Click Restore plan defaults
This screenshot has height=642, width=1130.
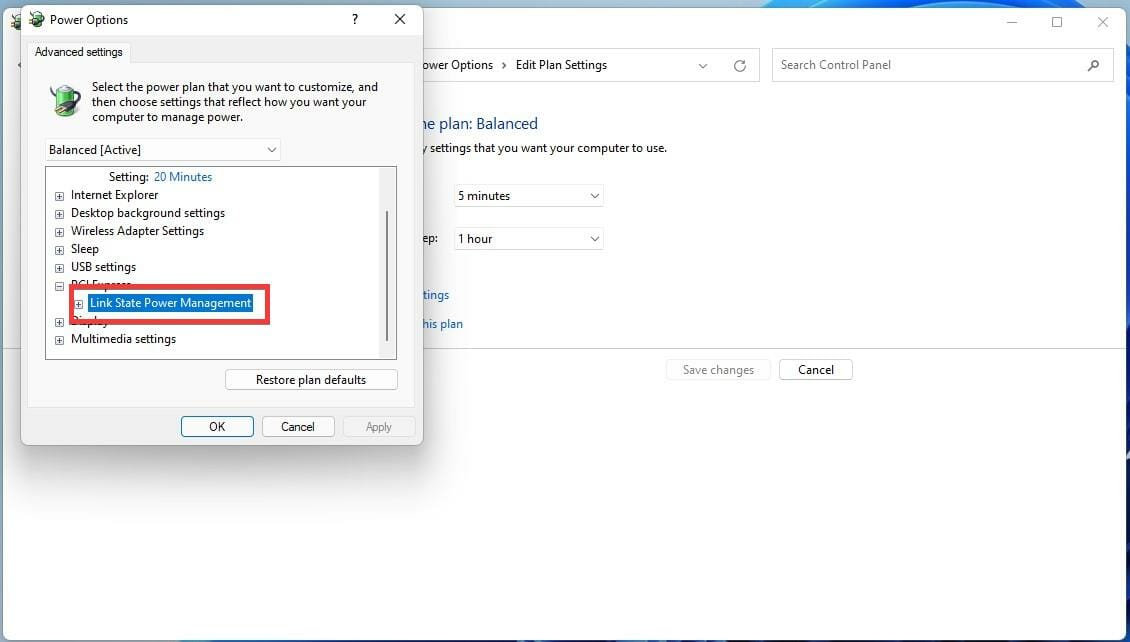point(310,379)
